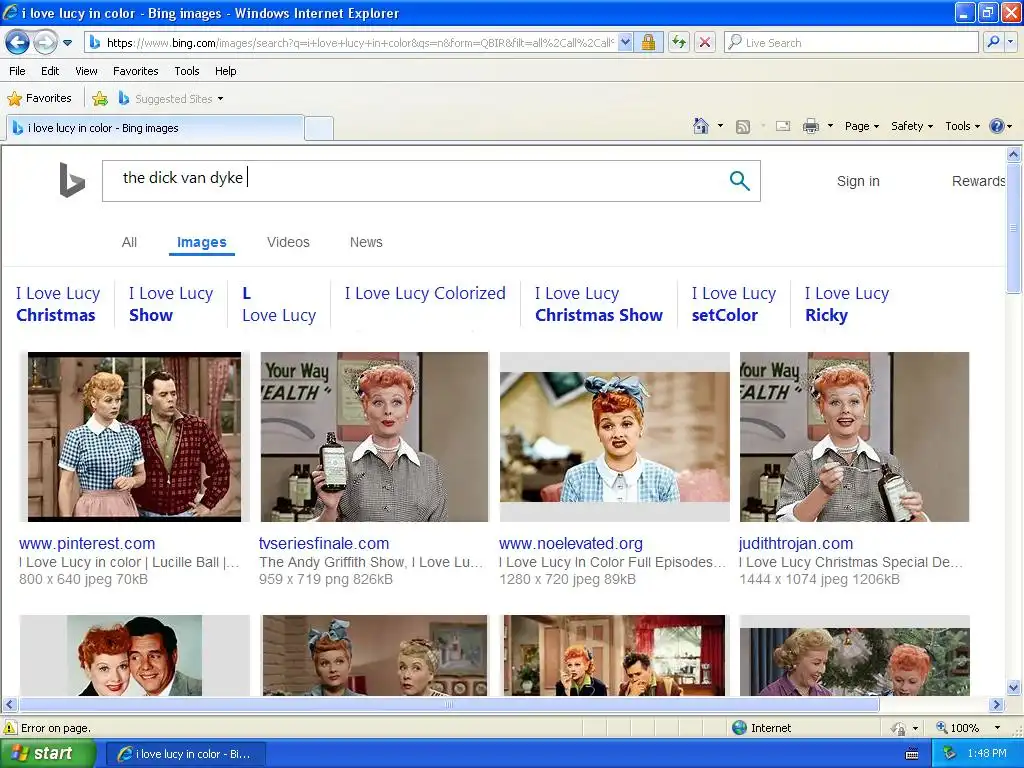Expand the address bar history dropdown
This screenshot has width=1024, height=768.
625,43
